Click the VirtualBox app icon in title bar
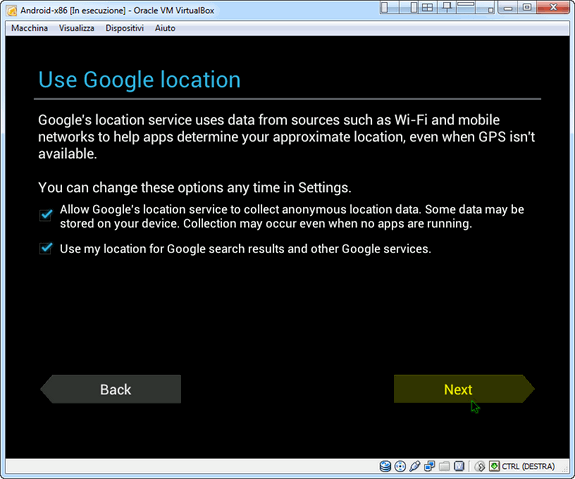The height and width of the screenshot is (479, 575). tap(12, 11)
